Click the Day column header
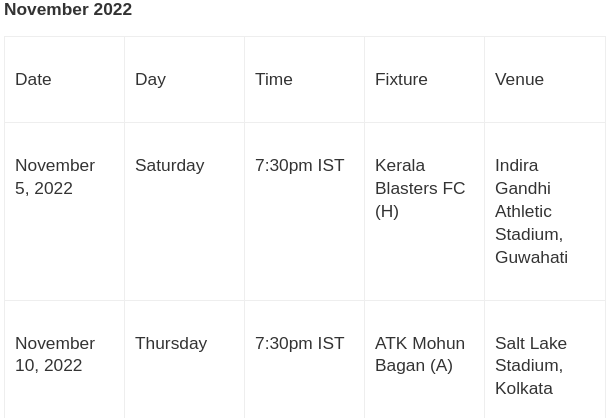The image size is (606, 418). [150, 79]
